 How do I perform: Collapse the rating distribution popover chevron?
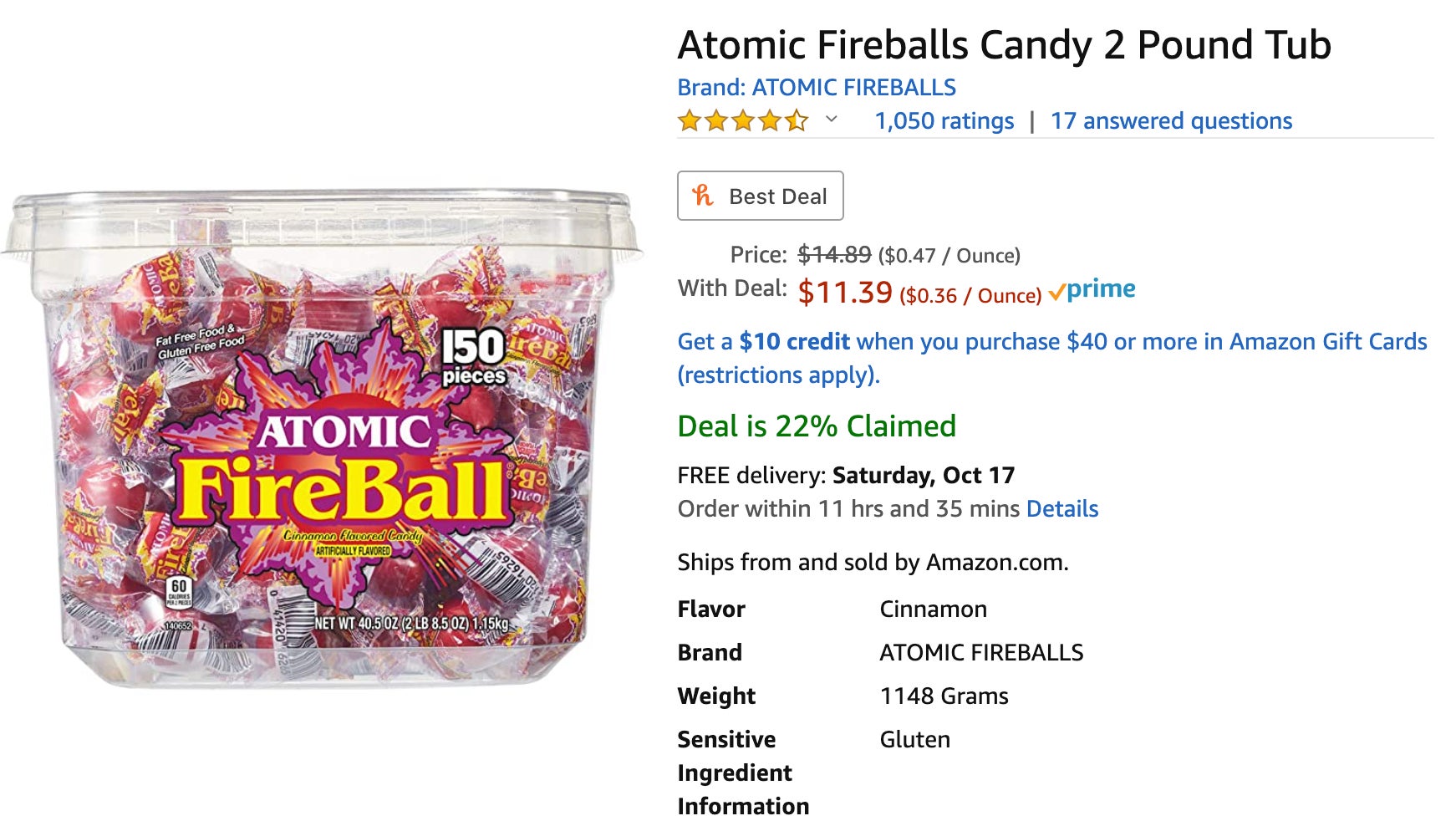(830, 123)
